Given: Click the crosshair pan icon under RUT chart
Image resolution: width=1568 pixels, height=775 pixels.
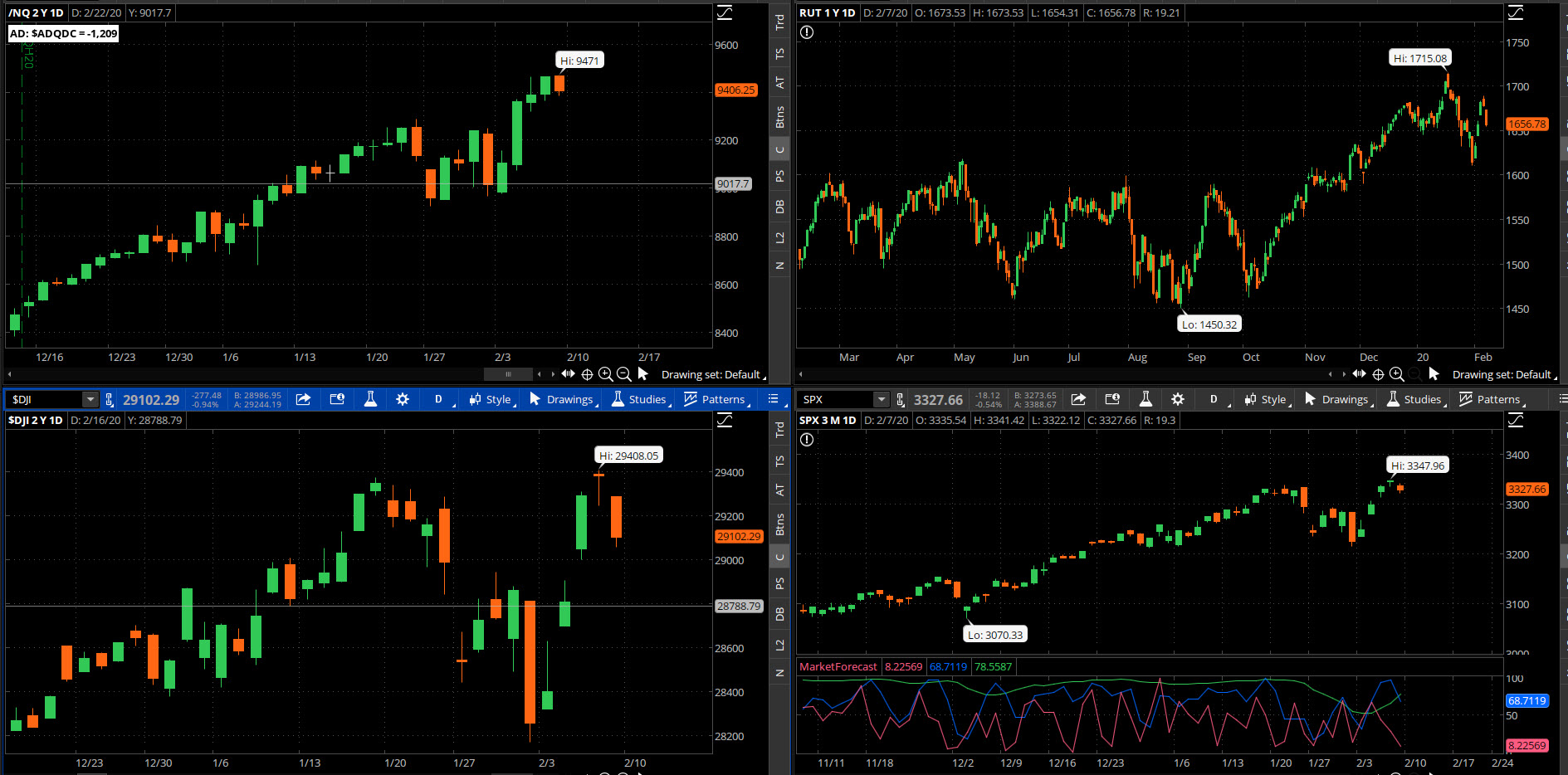Looking at the screenshot, I should pos(1378,374).
